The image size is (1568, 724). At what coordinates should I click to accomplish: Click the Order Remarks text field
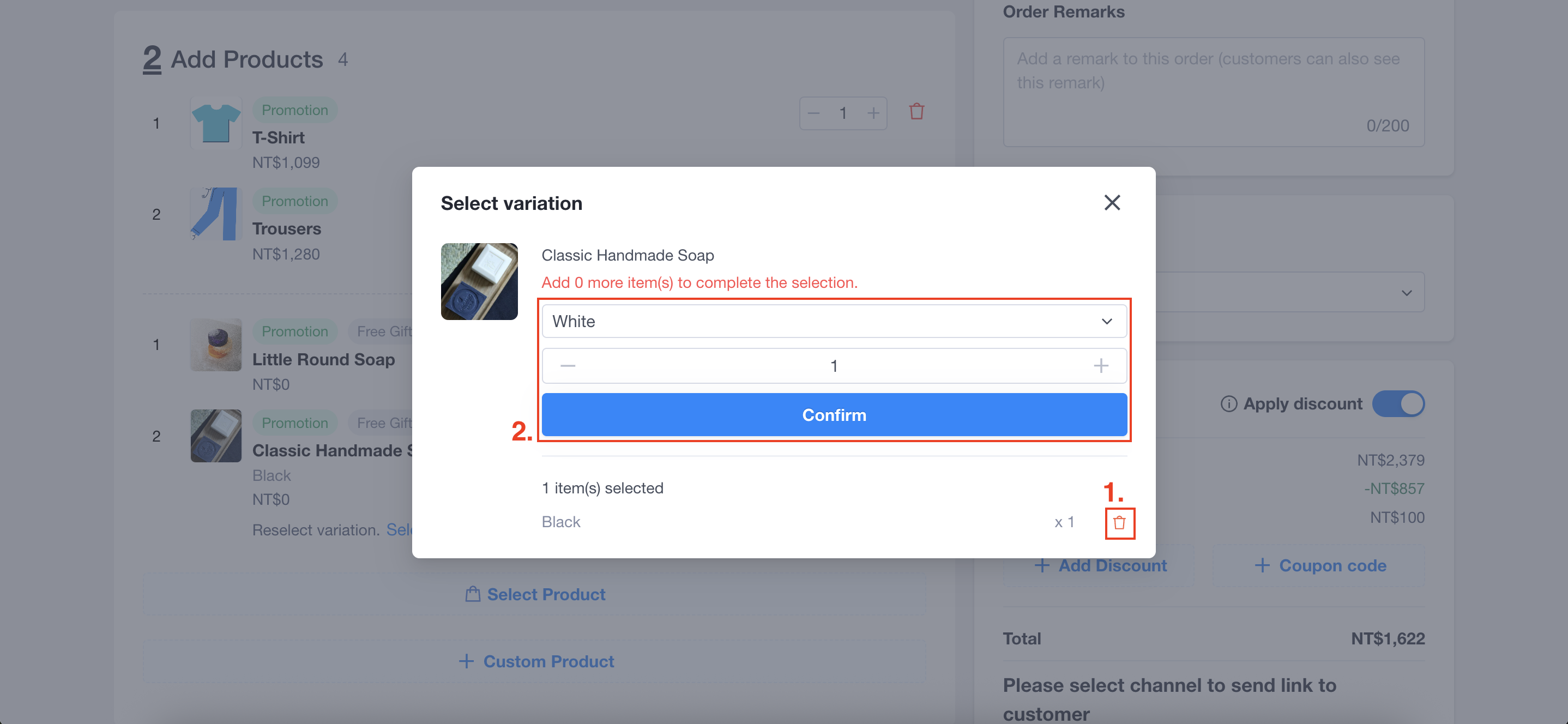tap(1214, 92)
